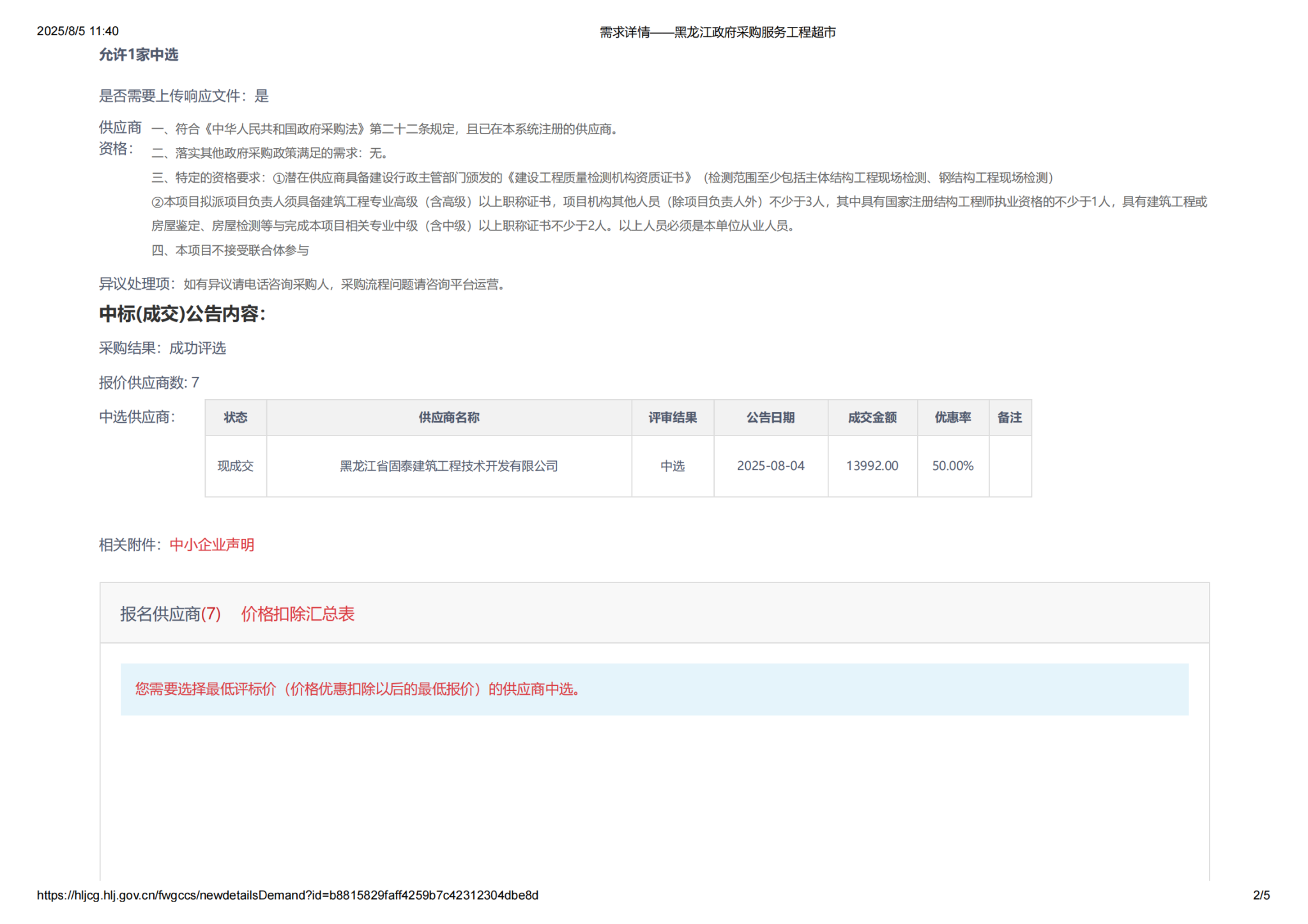Switch to the 价格扣除汇总表 tab
The height and width of the screenshot is (924, 1308).
pyautogui.click(x=297, y=614)
